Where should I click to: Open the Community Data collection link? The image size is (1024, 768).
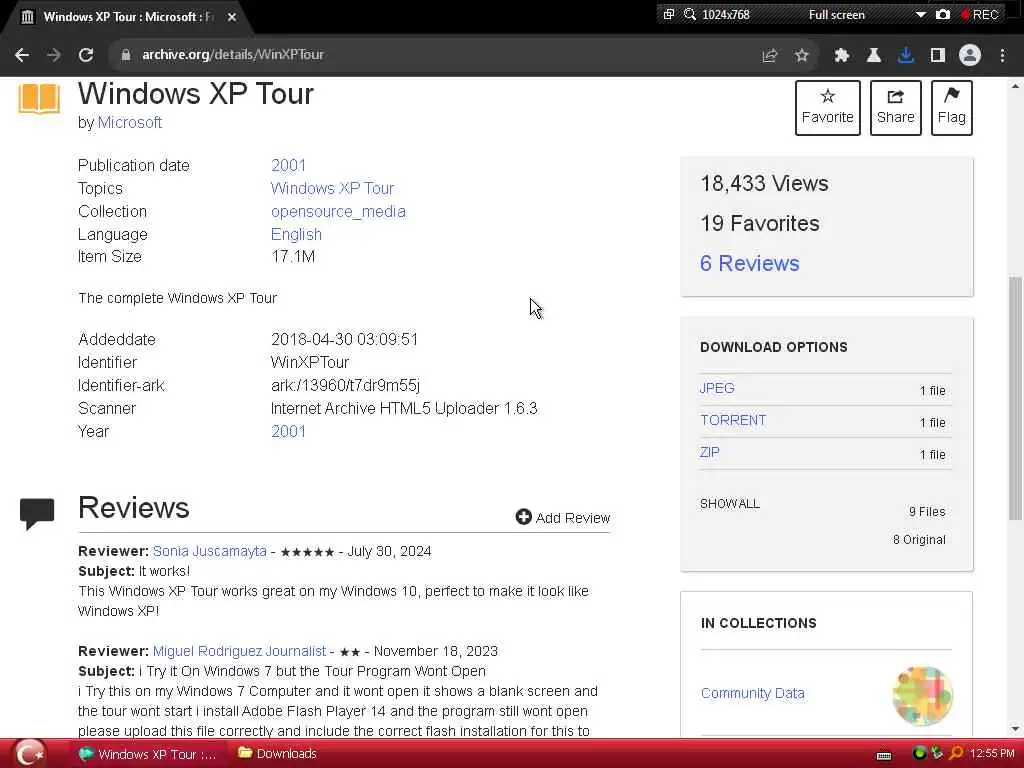(752, 693)
